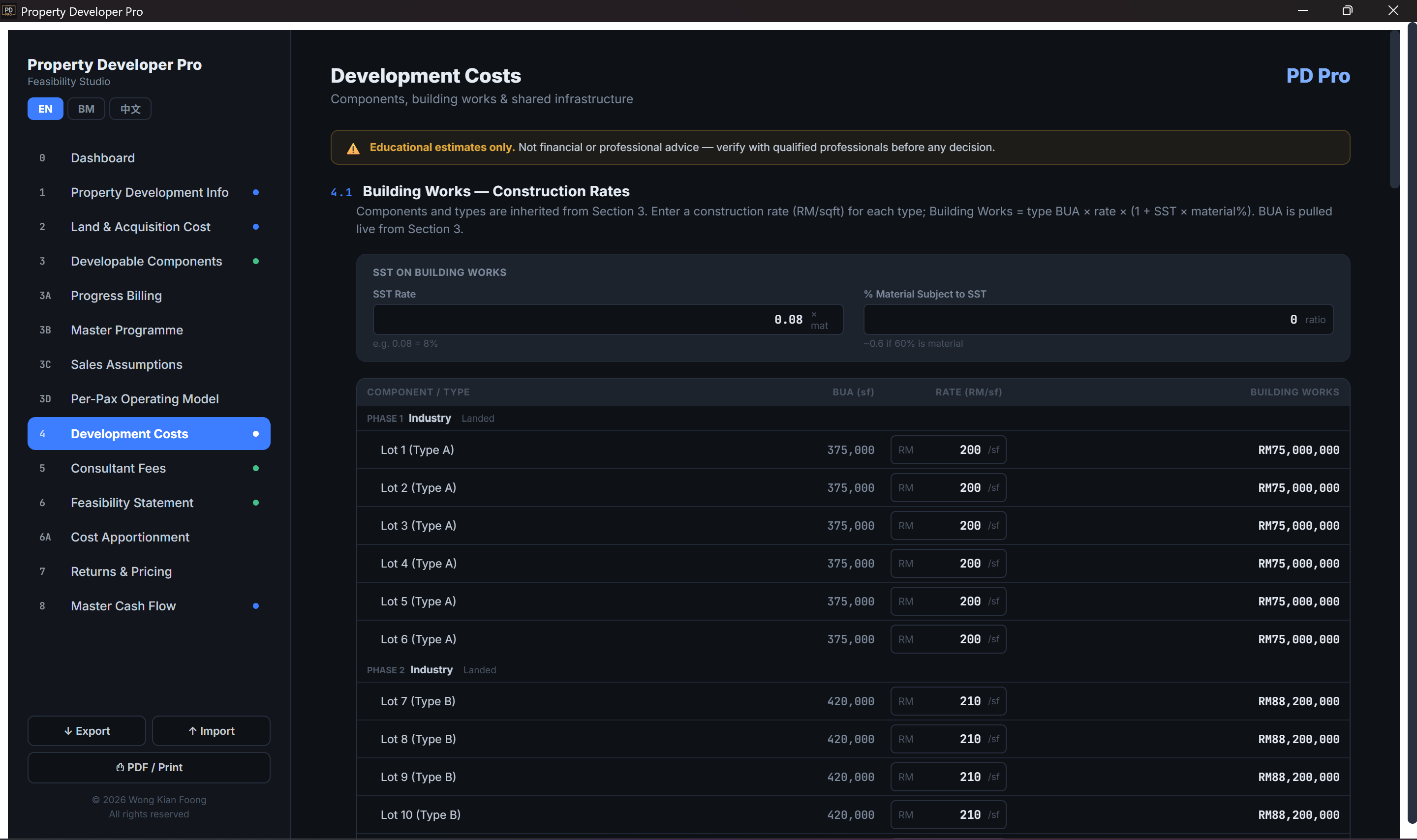Click the Export button

point(87,731)
